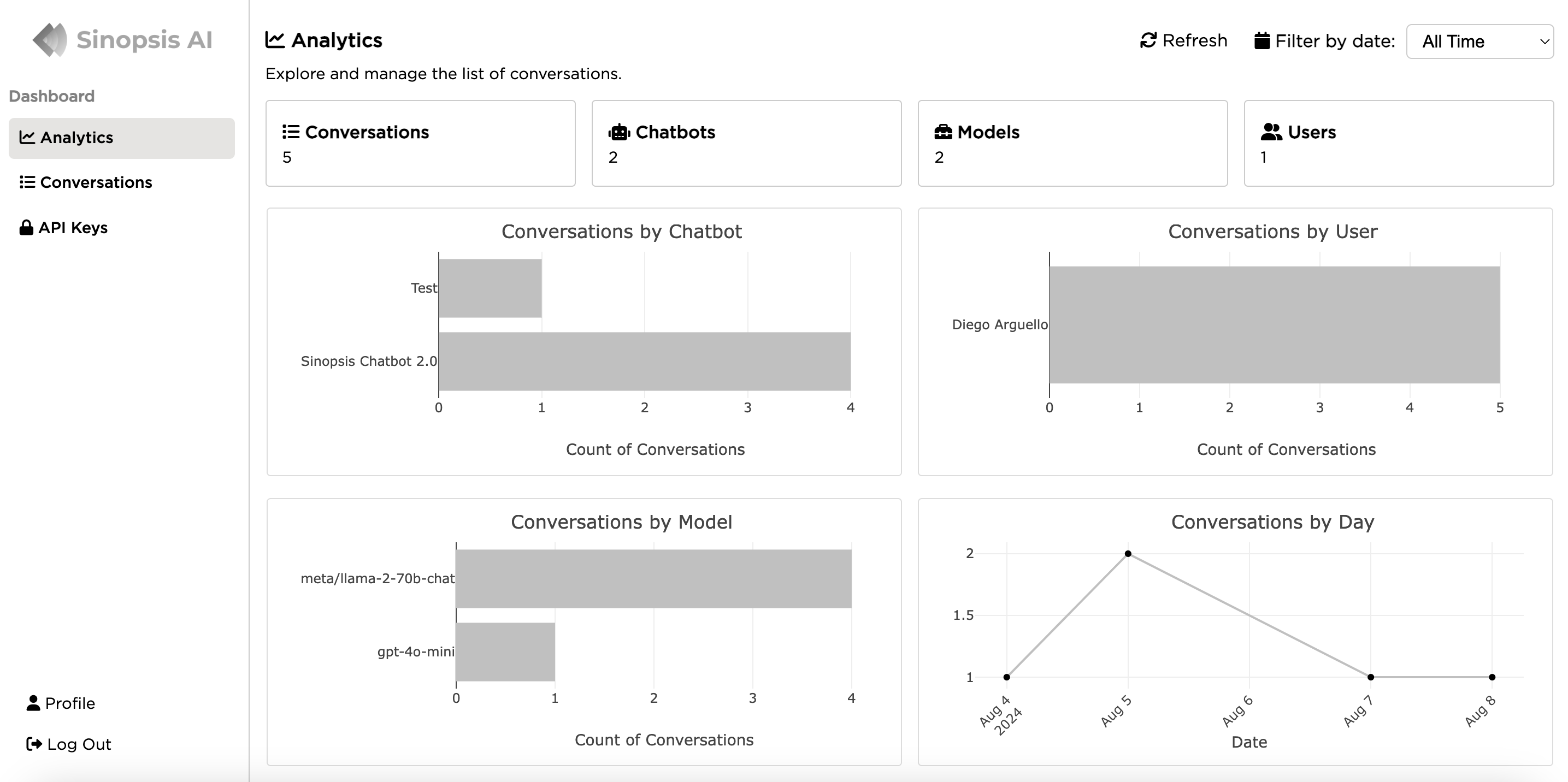Click the Profile person icon
This screenshot has height=782, width=1568.
coord(33,703)
